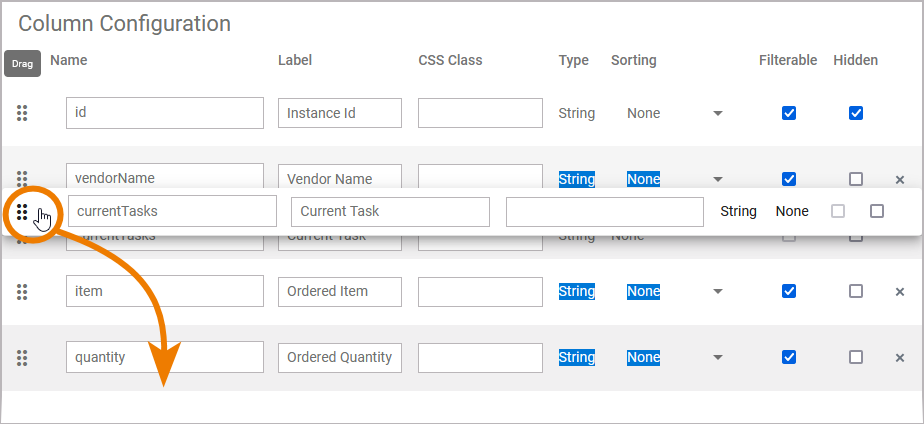Click the Label field containing Instance Id
Image resolution: width=924 pixels, height=424 pixels.
point(339,113)
